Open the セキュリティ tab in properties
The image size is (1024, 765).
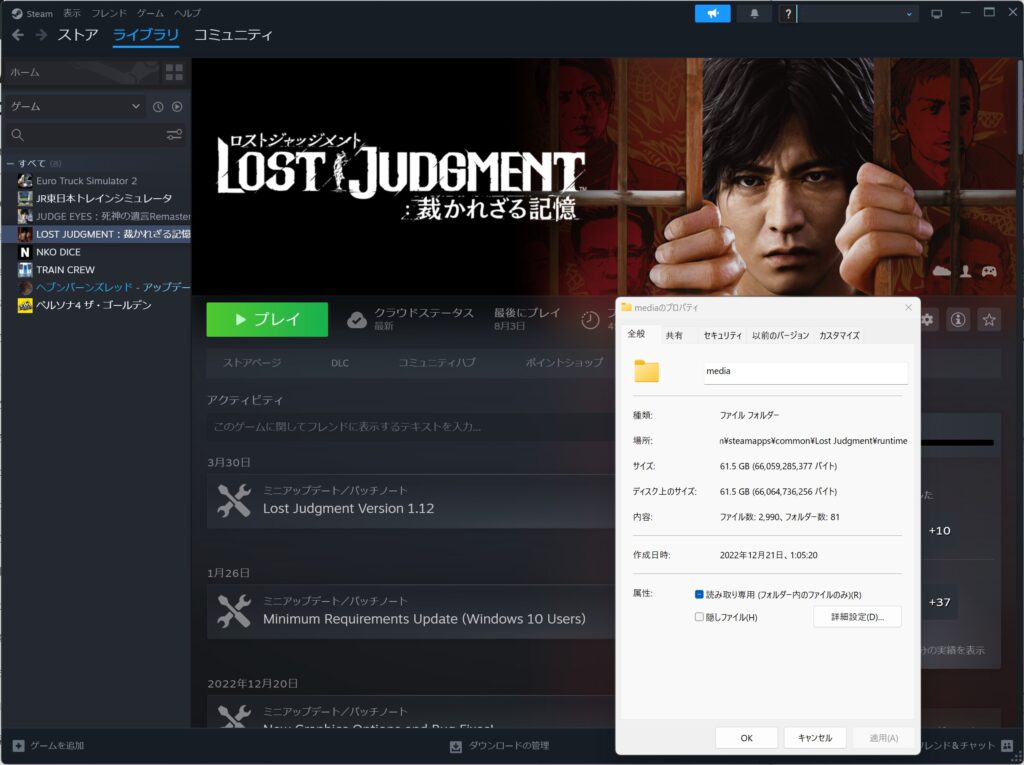click(x=722, y=335)
